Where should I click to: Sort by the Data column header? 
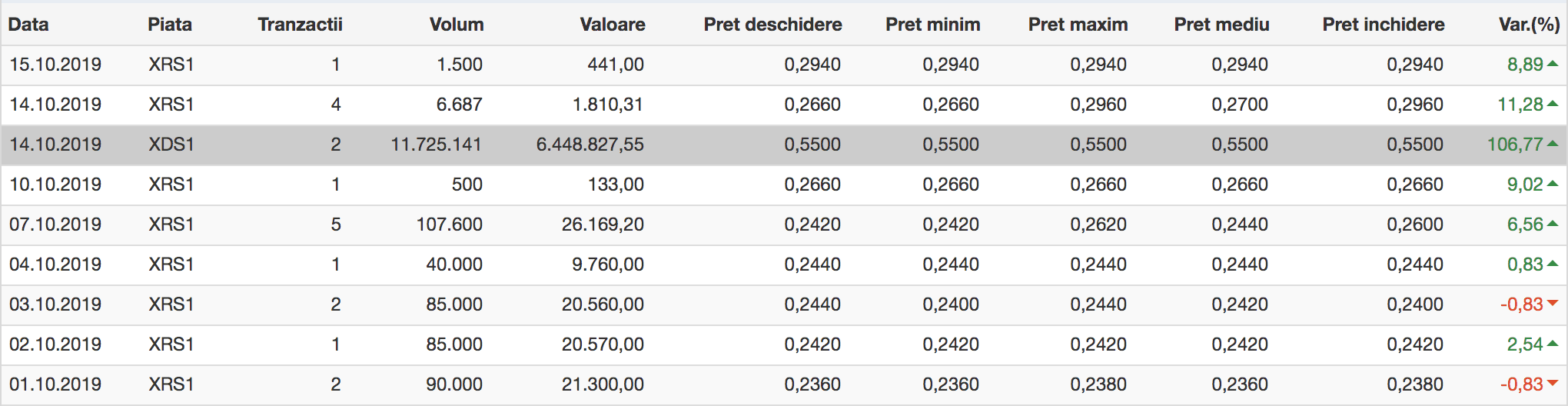point(28,25)
